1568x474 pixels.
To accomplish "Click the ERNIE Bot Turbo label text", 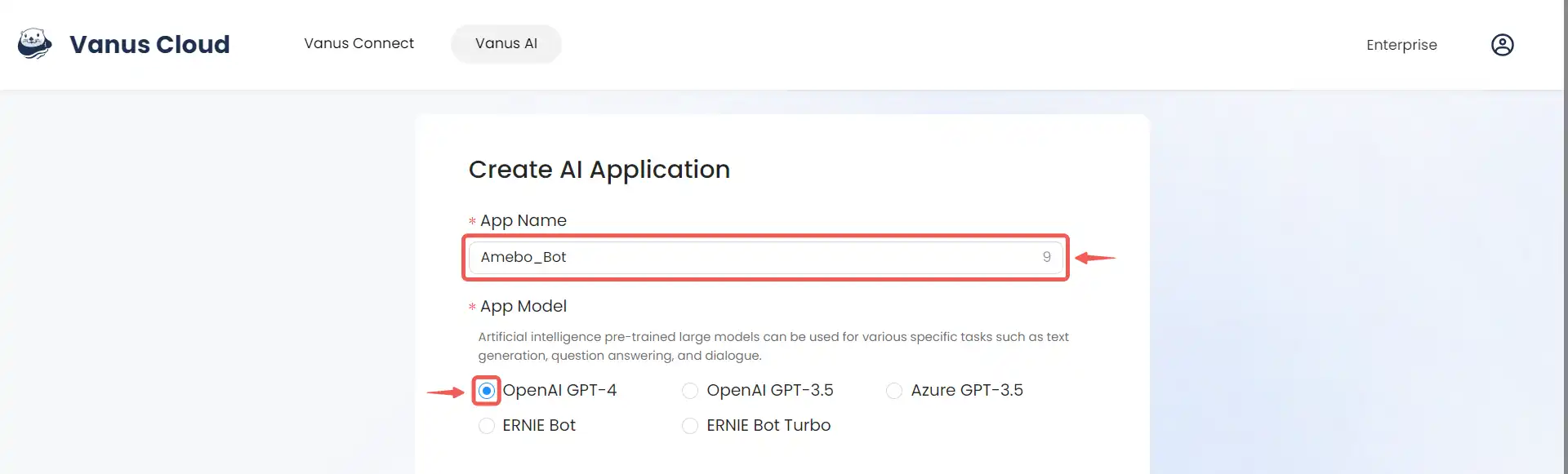I will (768, 426).
